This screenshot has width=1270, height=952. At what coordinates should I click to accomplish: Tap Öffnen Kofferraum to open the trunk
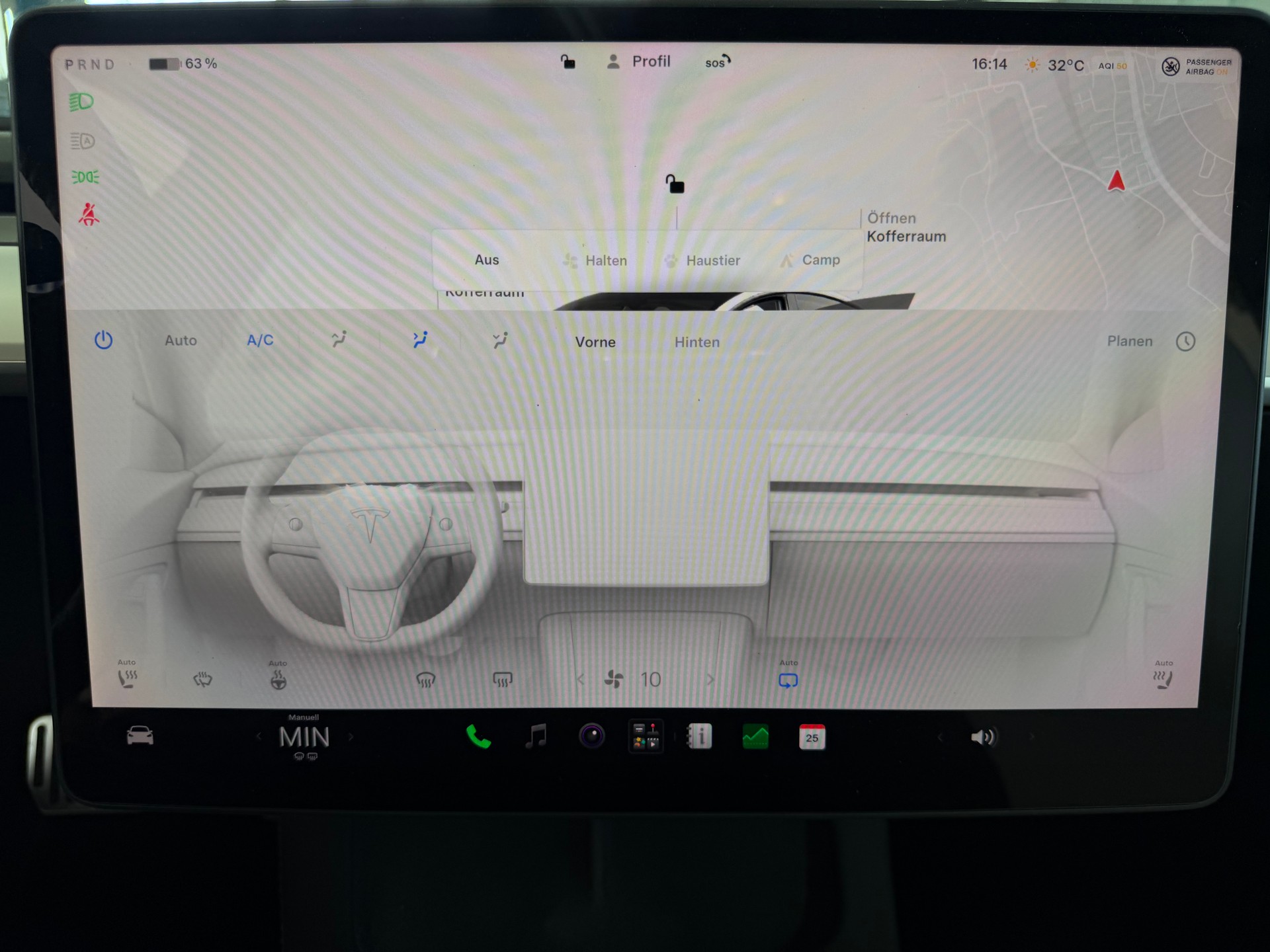click(x=906, y=227)
